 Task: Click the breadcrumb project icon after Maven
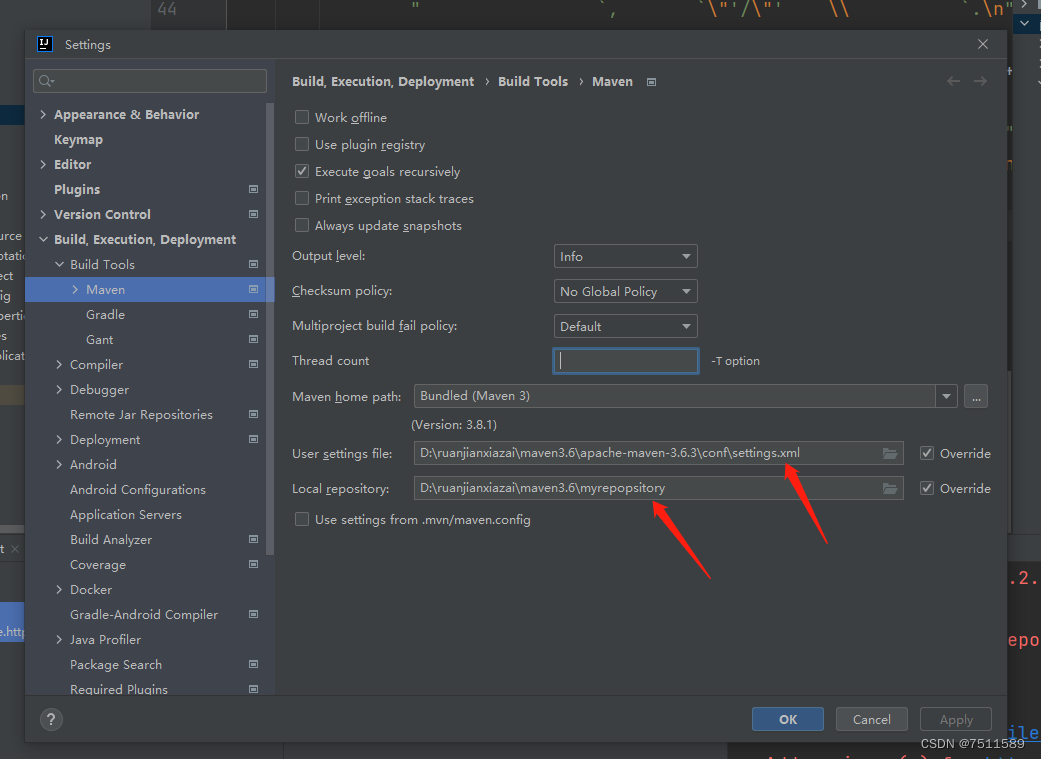[x=651, y=82]
